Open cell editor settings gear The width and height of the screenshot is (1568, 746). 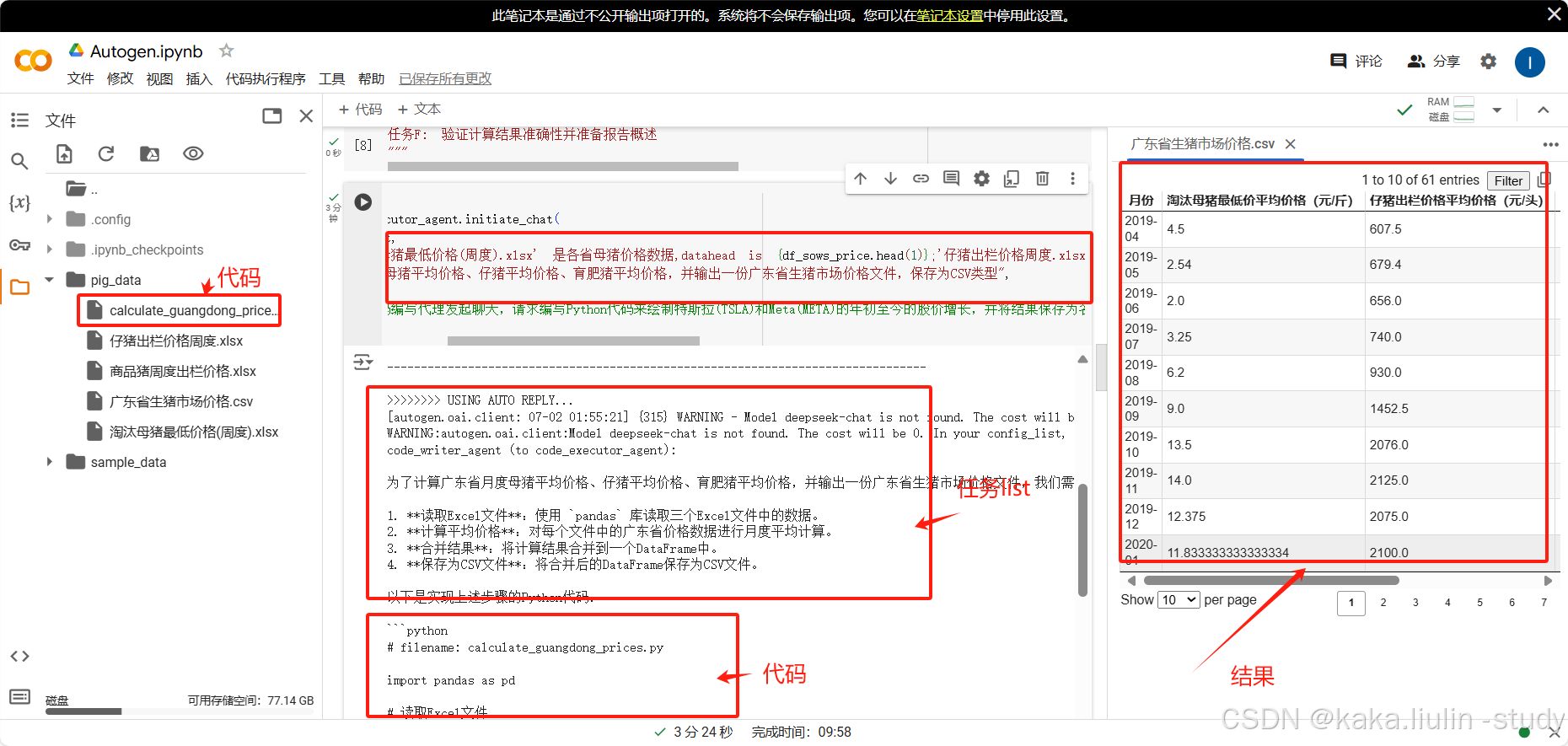[981, 179]
